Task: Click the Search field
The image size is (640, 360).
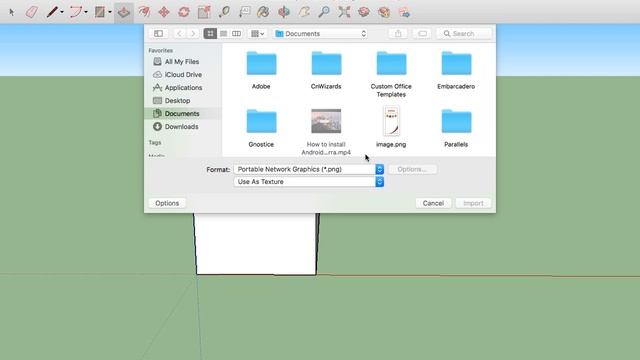Action: click(x=464, y=33)
